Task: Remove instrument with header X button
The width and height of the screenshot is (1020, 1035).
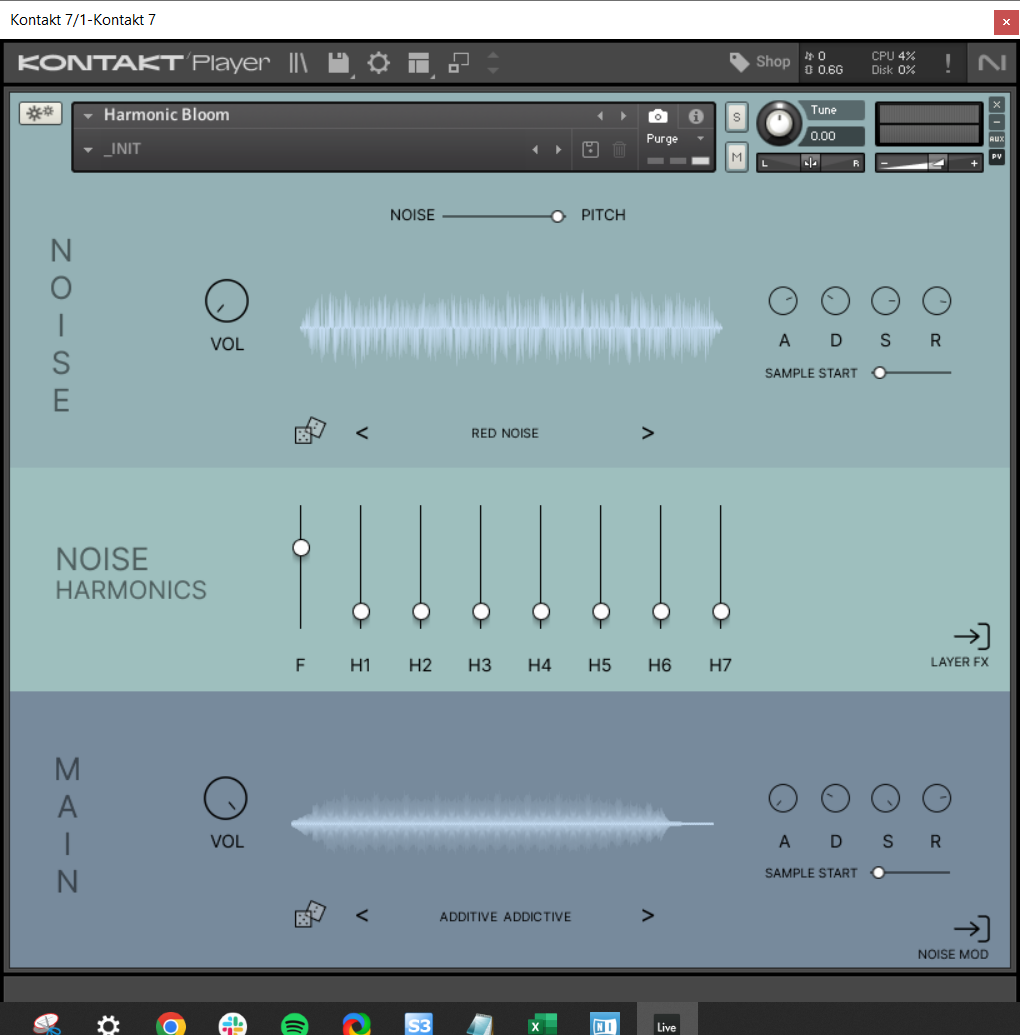Action: coord(997,105)
